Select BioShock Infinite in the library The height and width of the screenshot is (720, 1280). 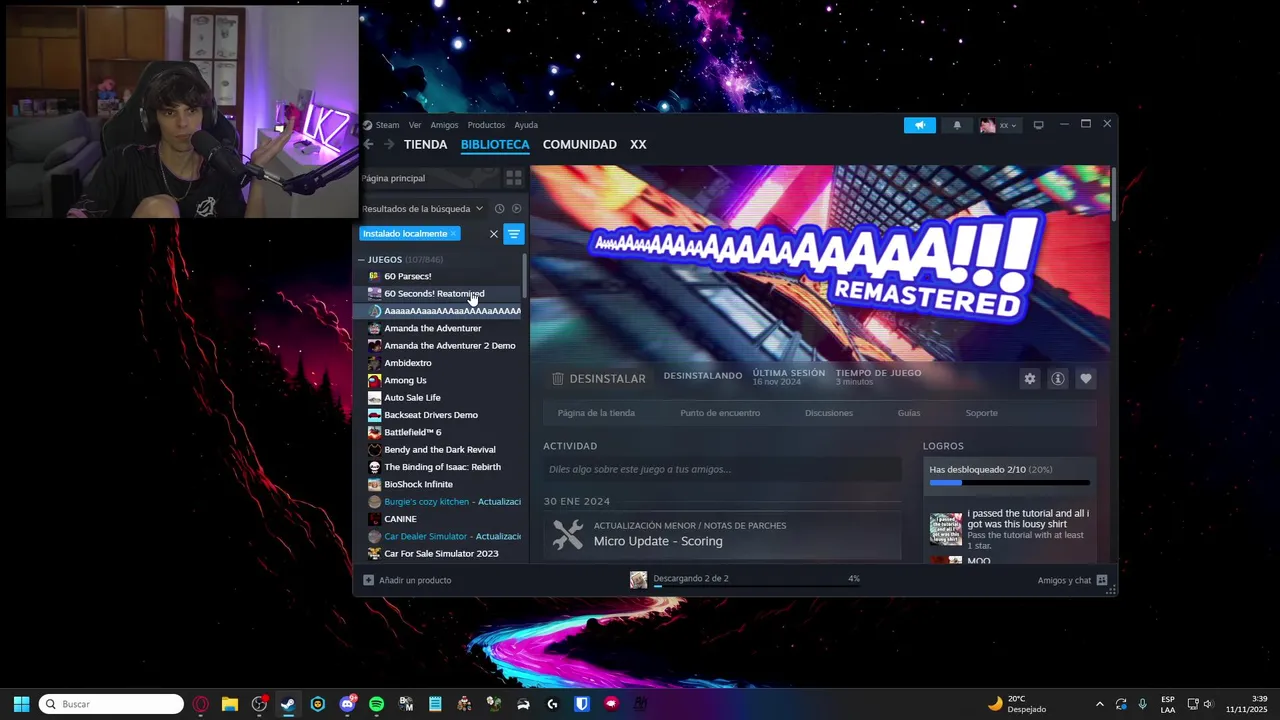pyautogui.click(x=418, y=484)
